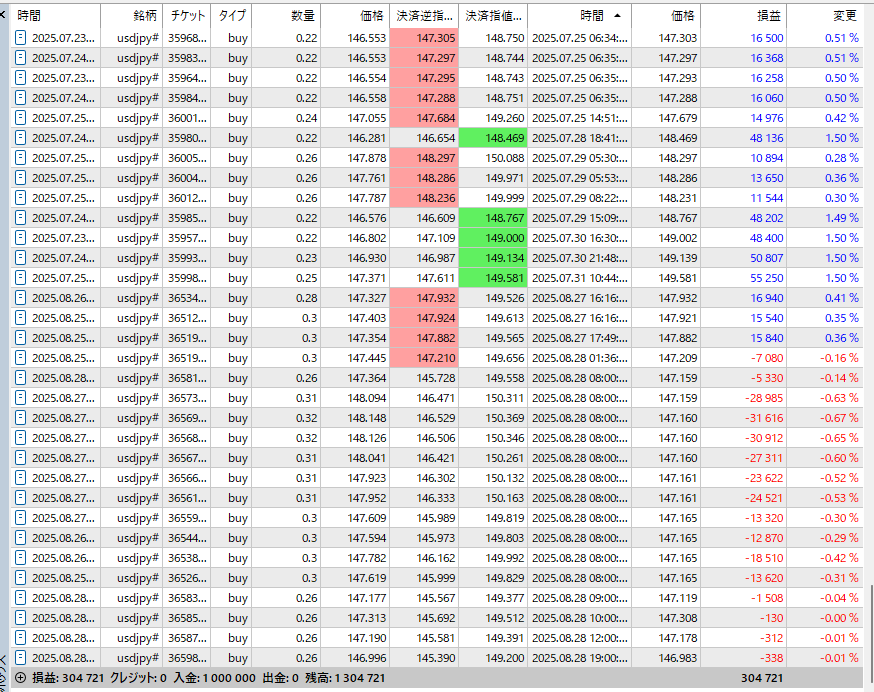The width and height of the screenshot is (874, 692).
Task: Select the pink stop-loss cell 147.924
Action: [x=424, y=318]
